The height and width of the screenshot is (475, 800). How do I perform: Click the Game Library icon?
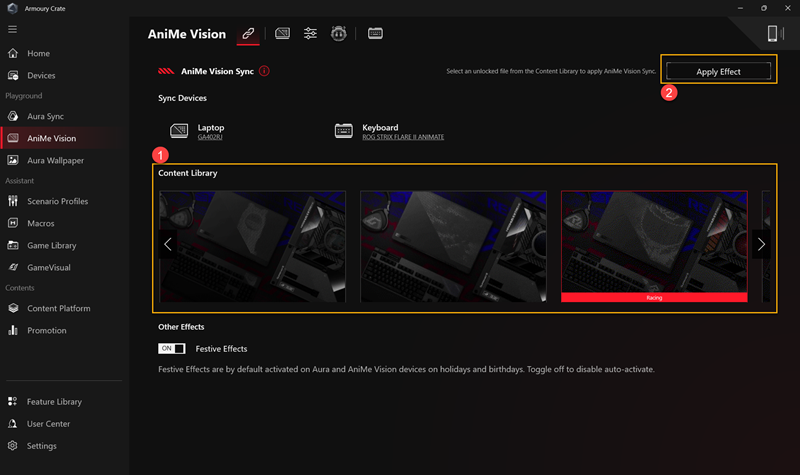point(13,245)
